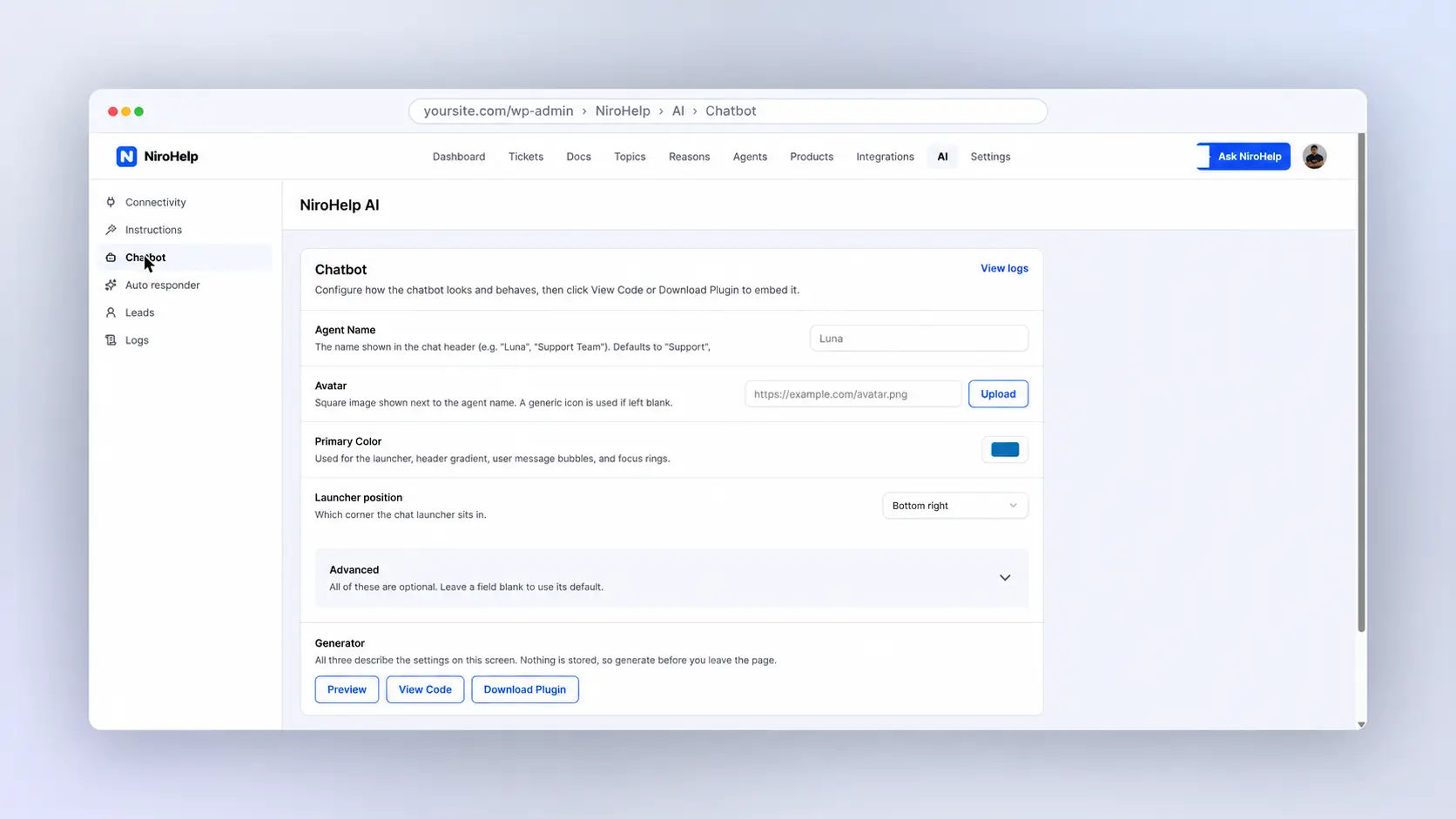Click the NiroHelp logo icon
Viewport: 1456px width, 819px height.
click(126, 157)
